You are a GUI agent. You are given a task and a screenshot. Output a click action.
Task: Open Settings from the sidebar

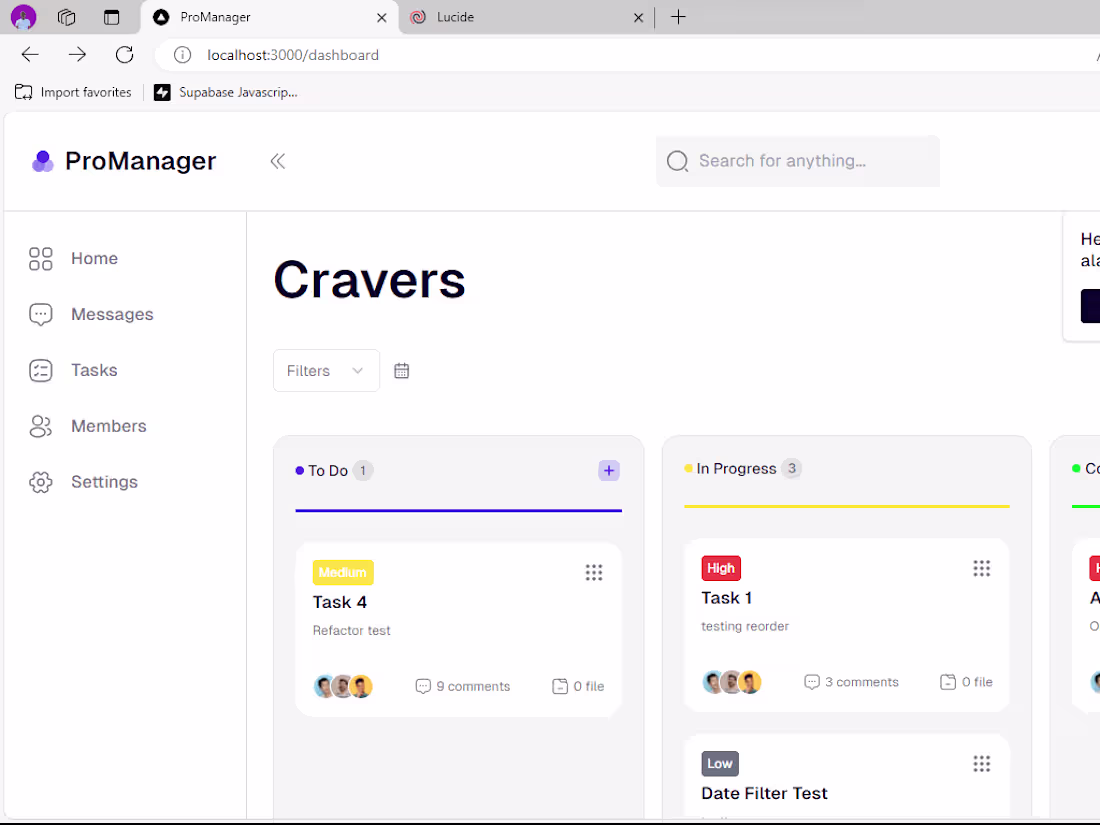tap(104, 482)
